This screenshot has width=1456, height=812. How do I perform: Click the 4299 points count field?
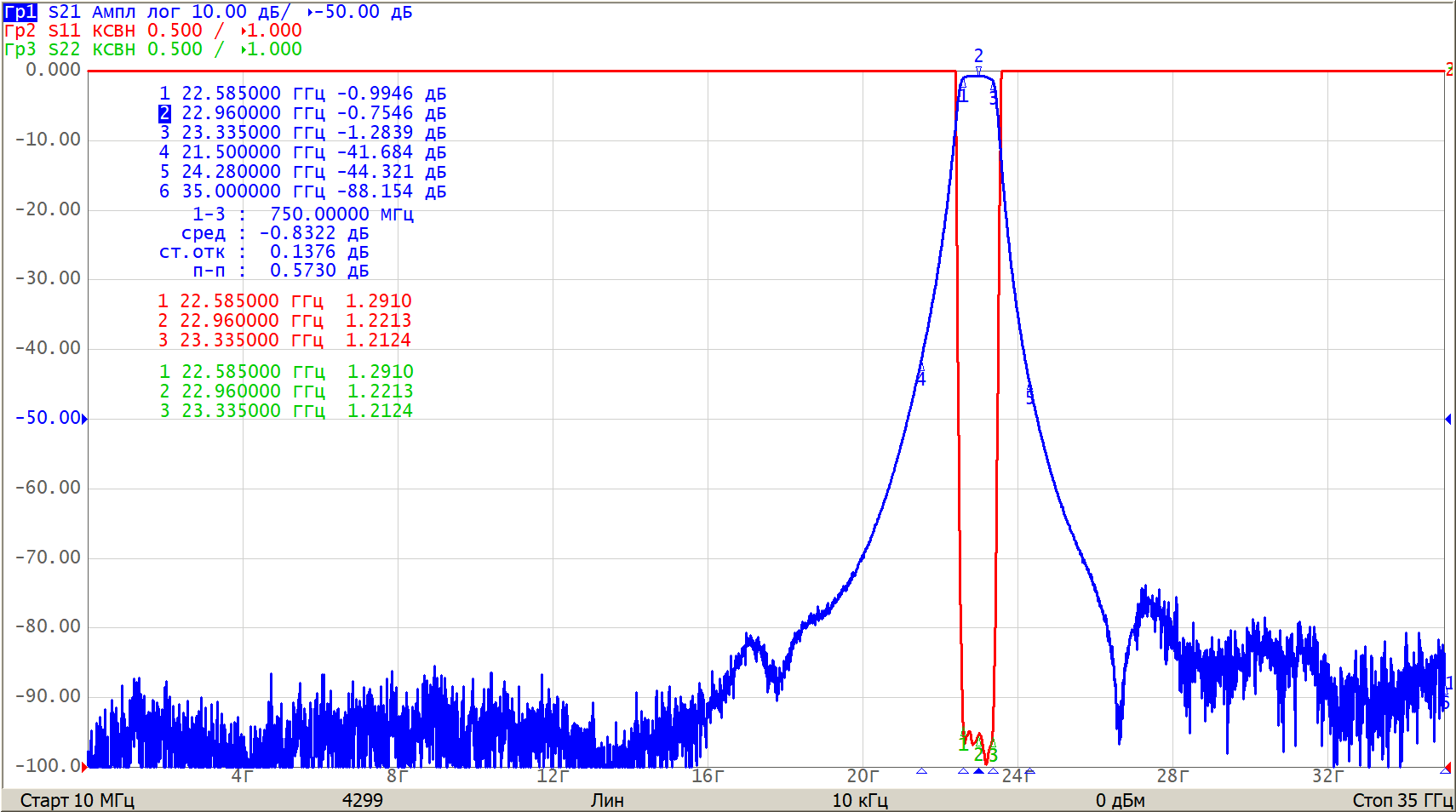(362, 800)
